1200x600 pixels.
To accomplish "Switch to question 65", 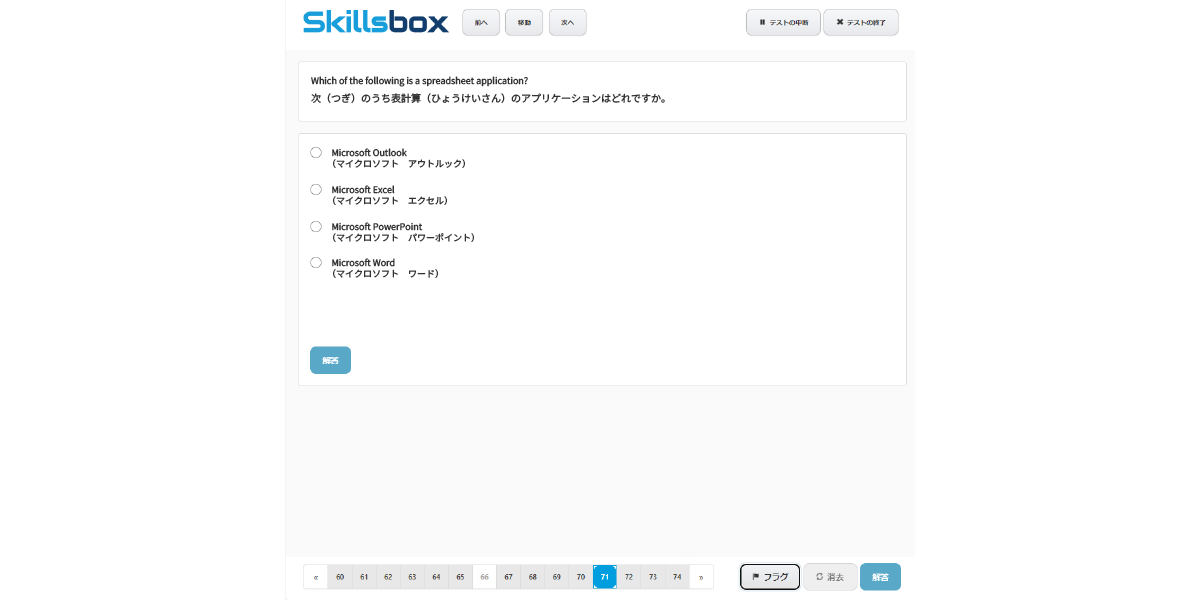I will pos(460,577).
